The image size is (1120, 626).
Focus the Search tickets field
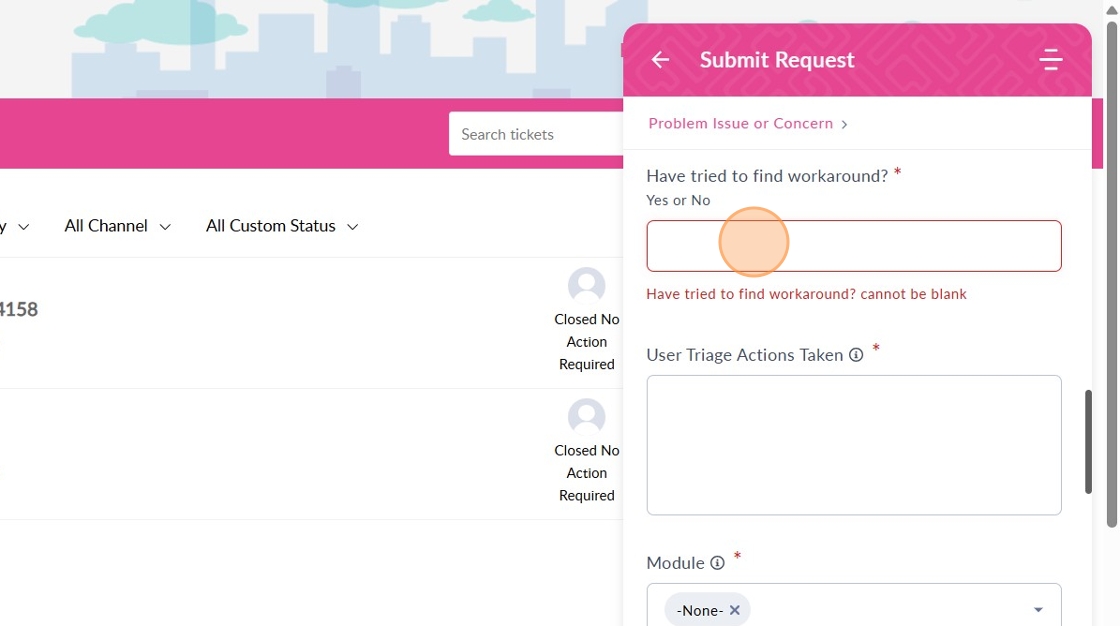pos(535,134)
